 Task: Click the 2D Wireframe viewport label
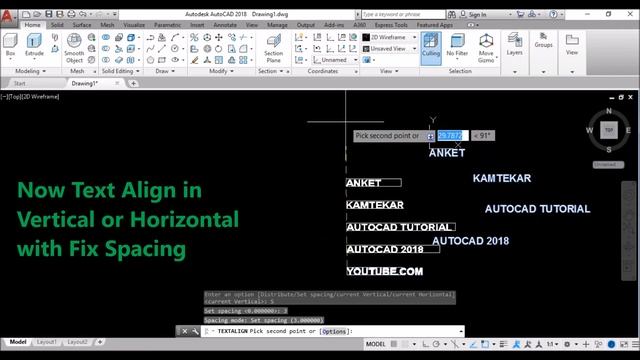pyautogui.click(x=40, y=97)
